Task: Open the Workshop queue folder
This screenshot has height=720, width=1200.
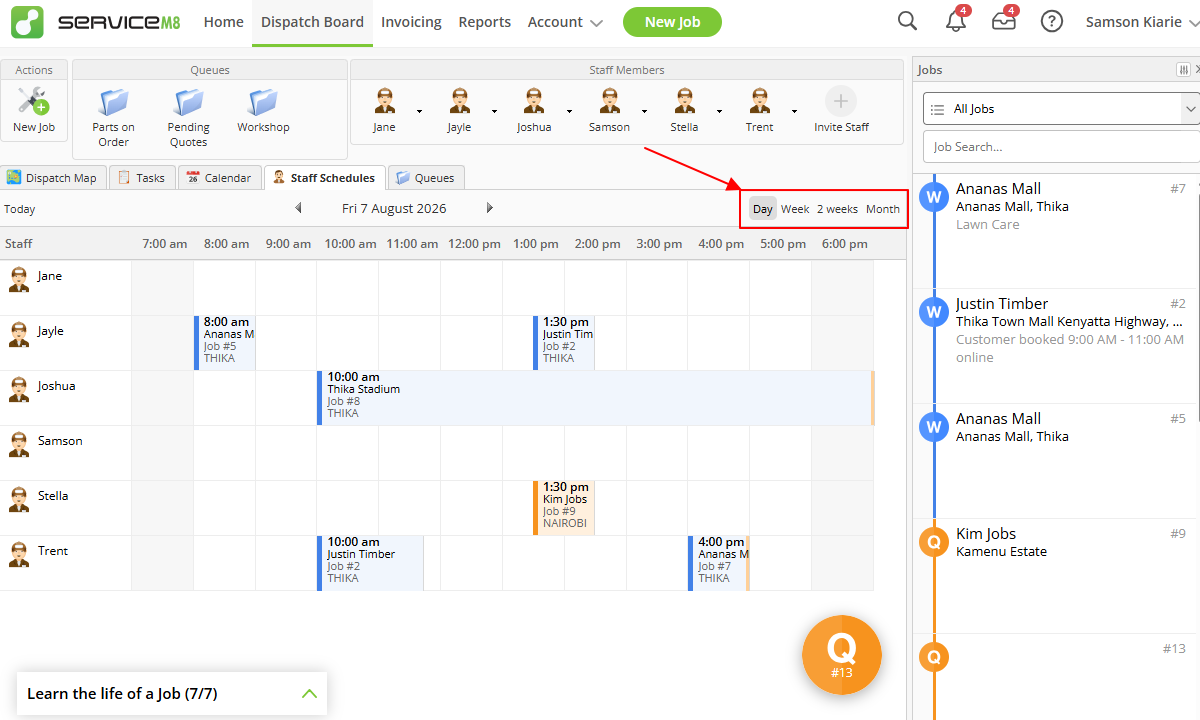Action: coord(263,101)
